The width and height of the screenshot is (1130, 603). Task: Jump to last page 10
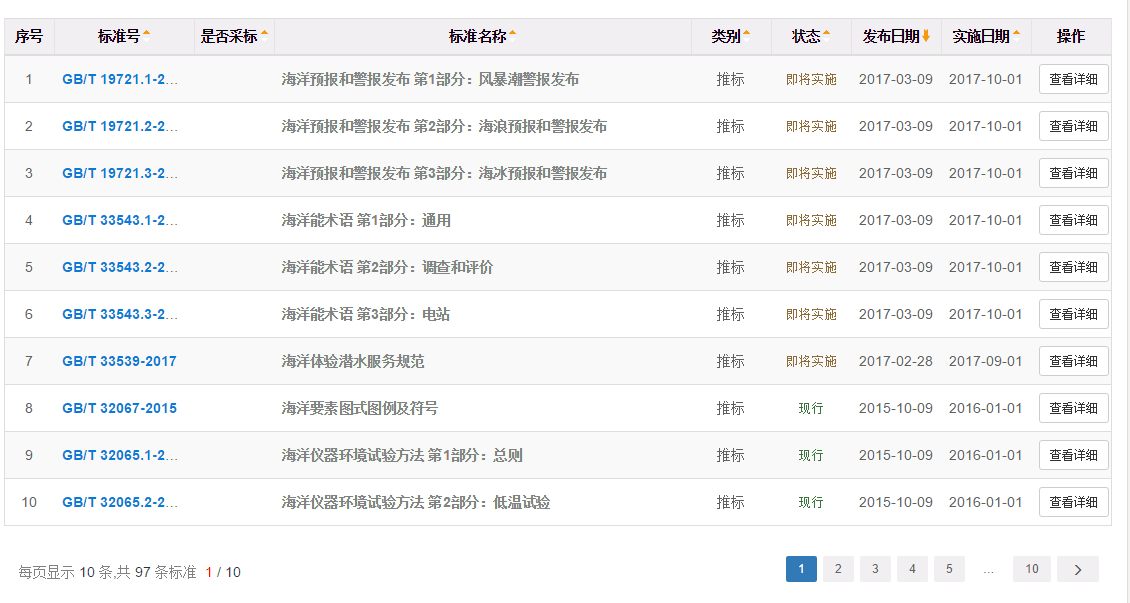coord(1031,569)
